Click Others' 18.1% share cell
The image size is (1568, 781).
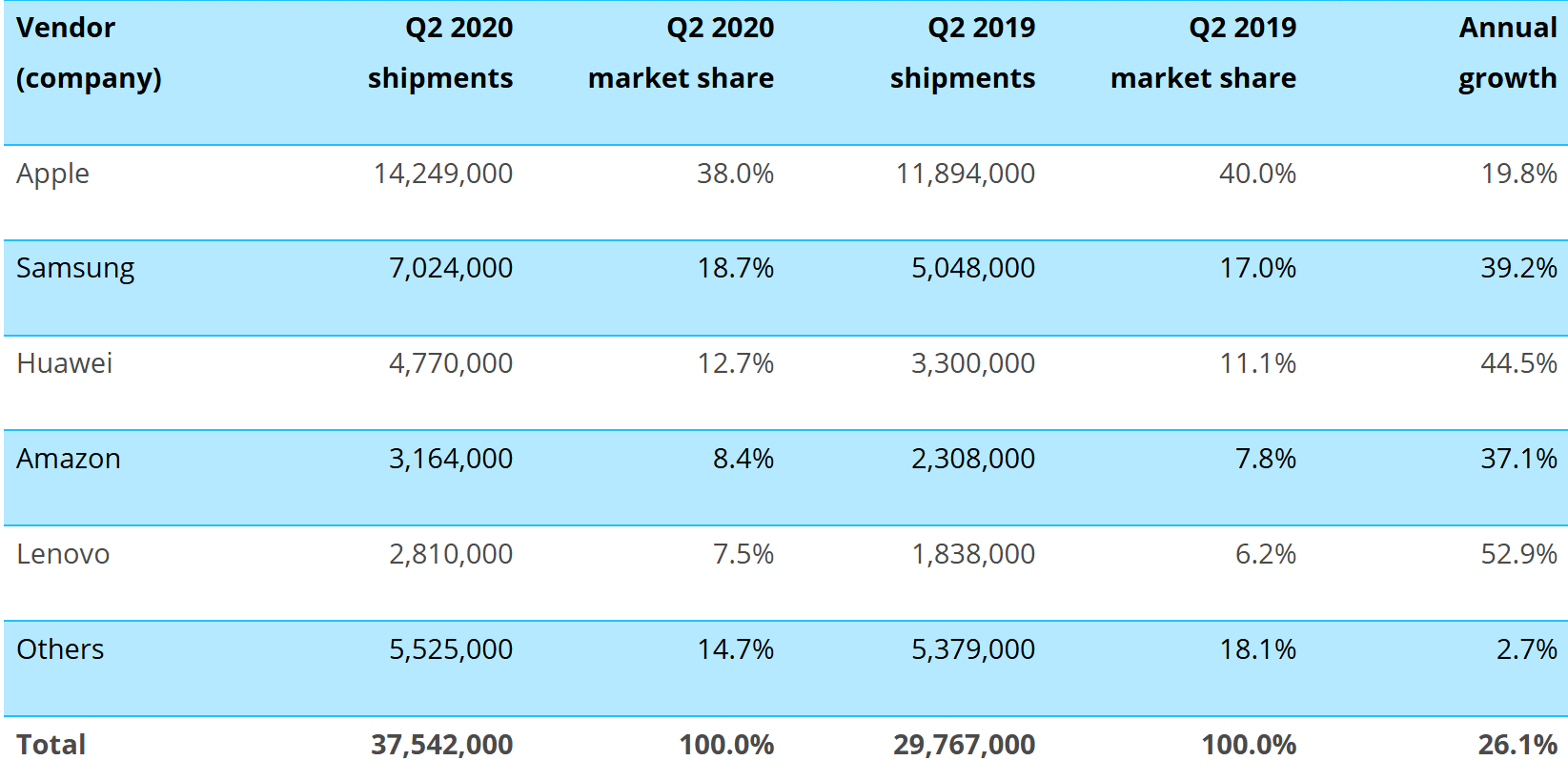pos(1257,649)
